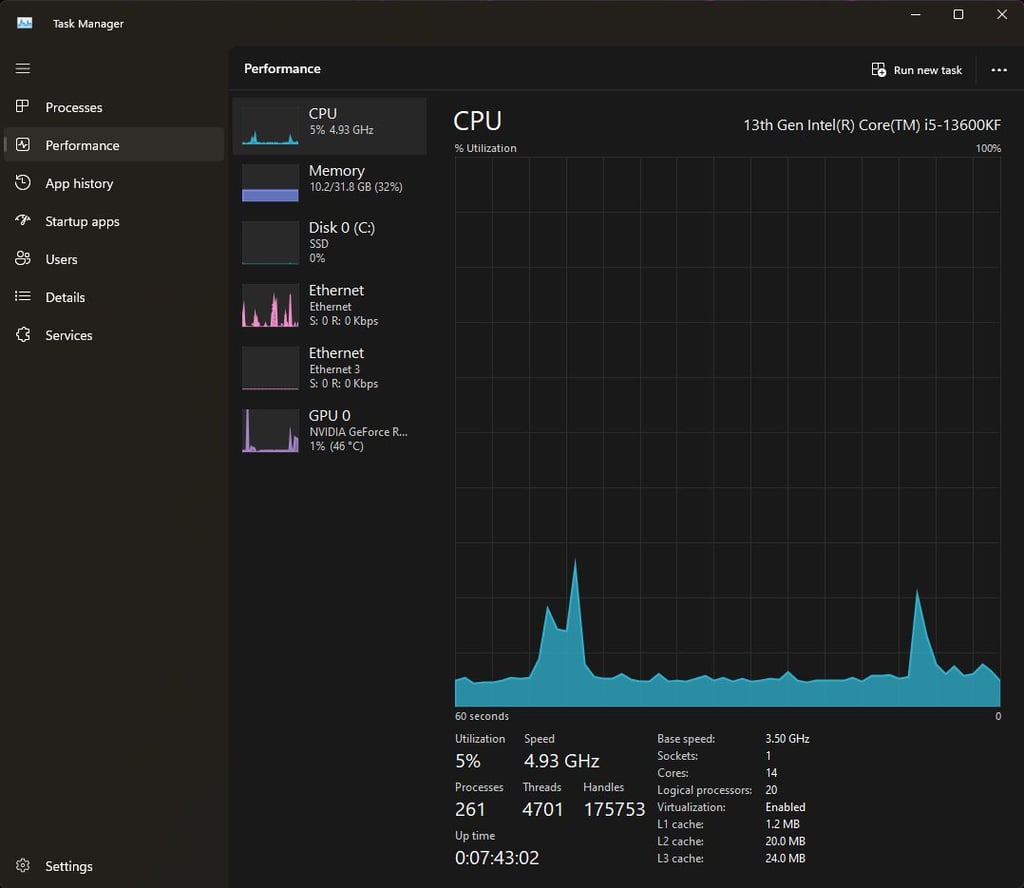Click the Run new task icon
Screen dimensions: 1024x888
[x=879, y=69]
